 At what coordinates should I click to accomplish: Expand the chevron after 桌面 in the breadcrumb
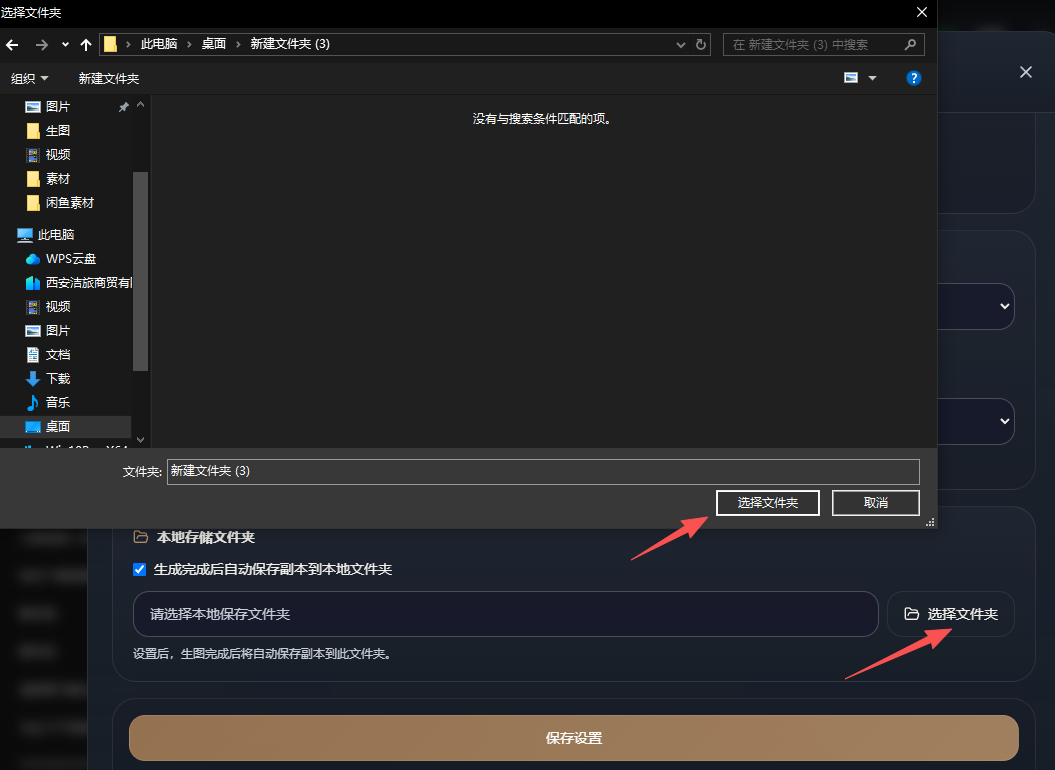[238, 44]
